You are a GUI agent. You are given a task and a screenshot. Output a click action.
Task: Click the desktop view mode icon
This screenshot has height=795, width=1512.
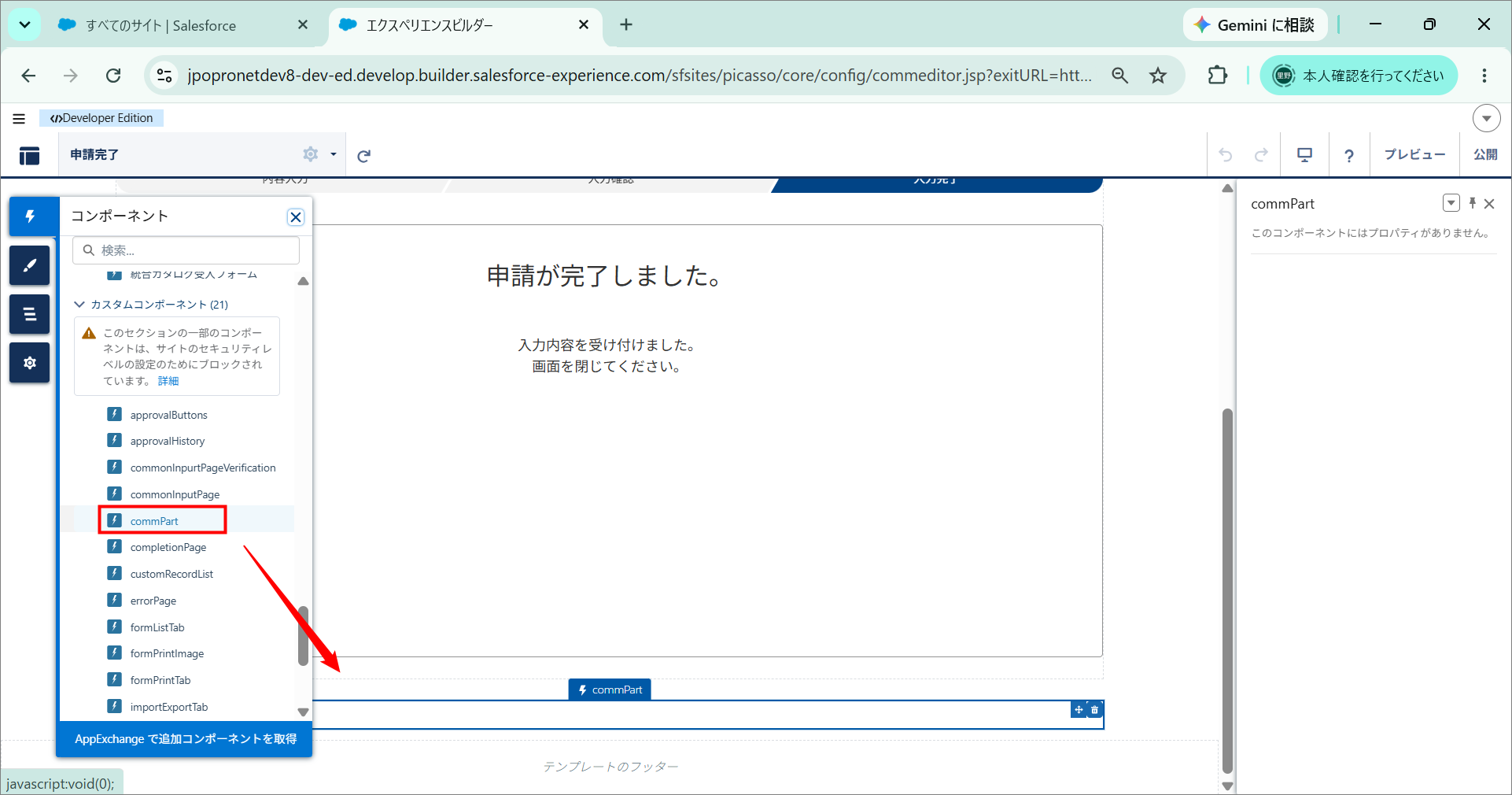pos(1304,155)
